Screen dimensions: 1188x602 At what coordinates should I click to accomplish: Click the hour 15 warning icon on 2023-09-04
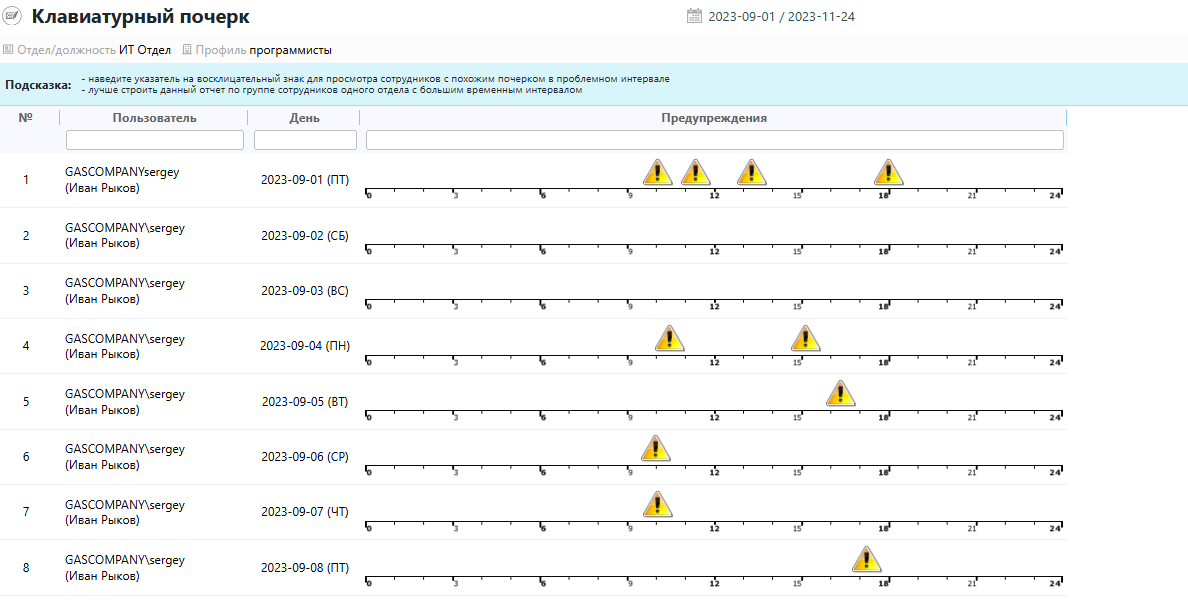(x=805, y=338)
